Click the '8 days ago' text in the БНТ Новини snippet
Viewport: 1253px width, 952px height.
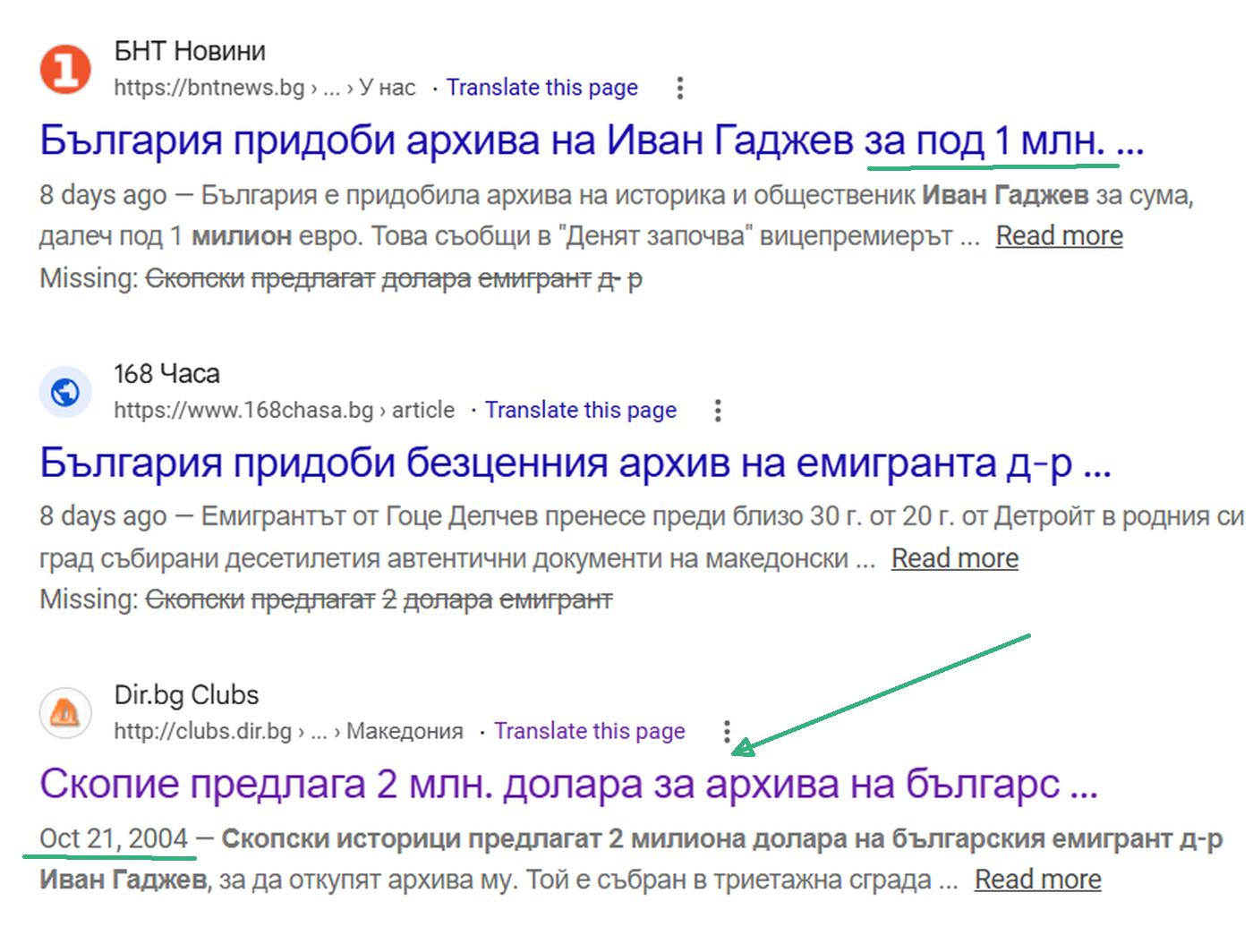click(x=103, y=195)
